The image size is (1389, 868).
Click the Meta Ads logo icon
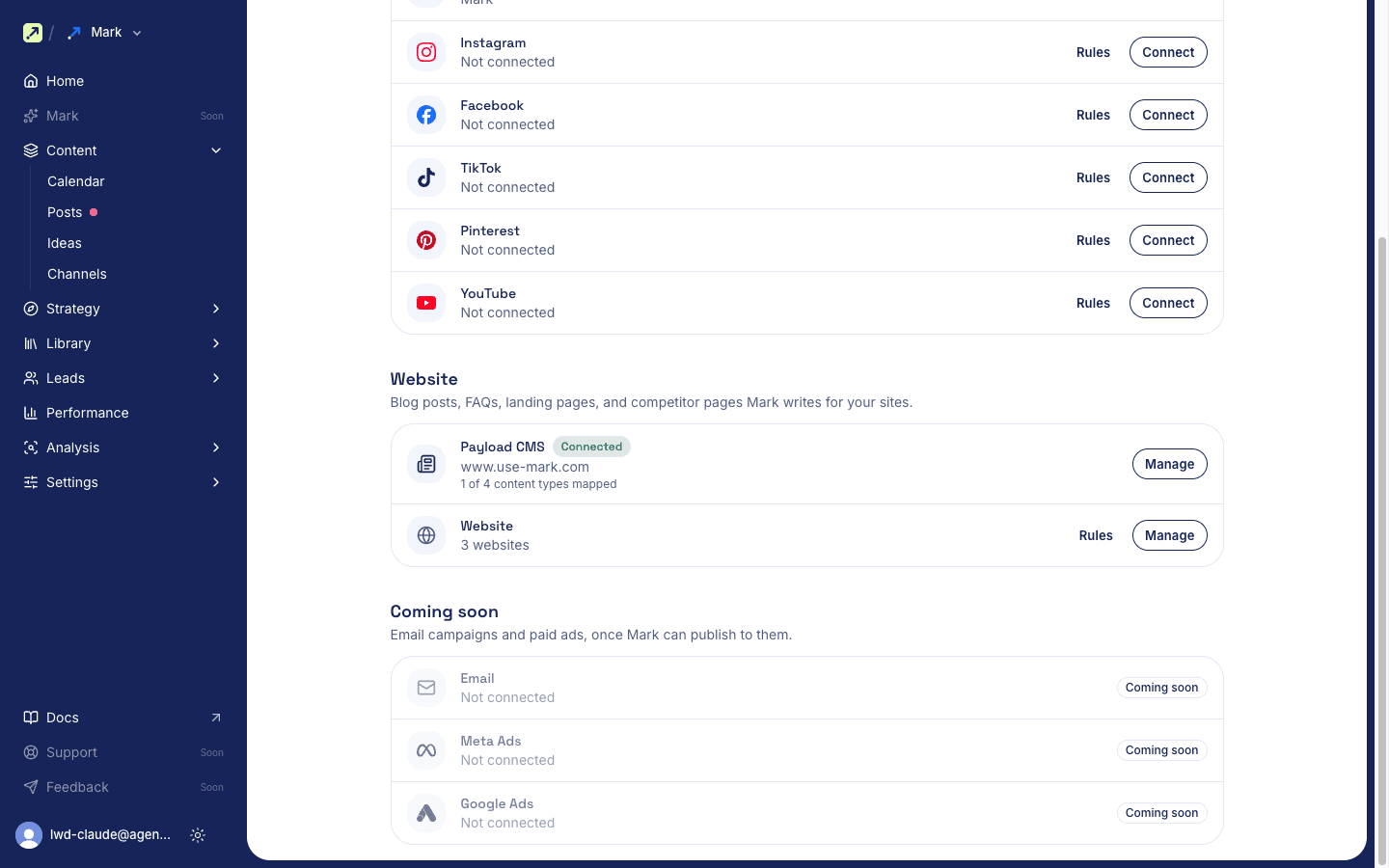point(426,750)
